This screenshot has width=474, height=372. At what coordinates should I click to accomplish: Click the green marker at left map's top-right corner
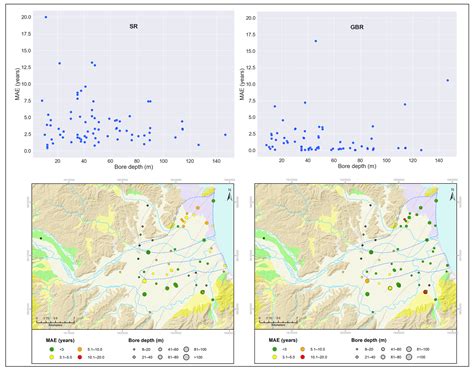tap(213, 201)
